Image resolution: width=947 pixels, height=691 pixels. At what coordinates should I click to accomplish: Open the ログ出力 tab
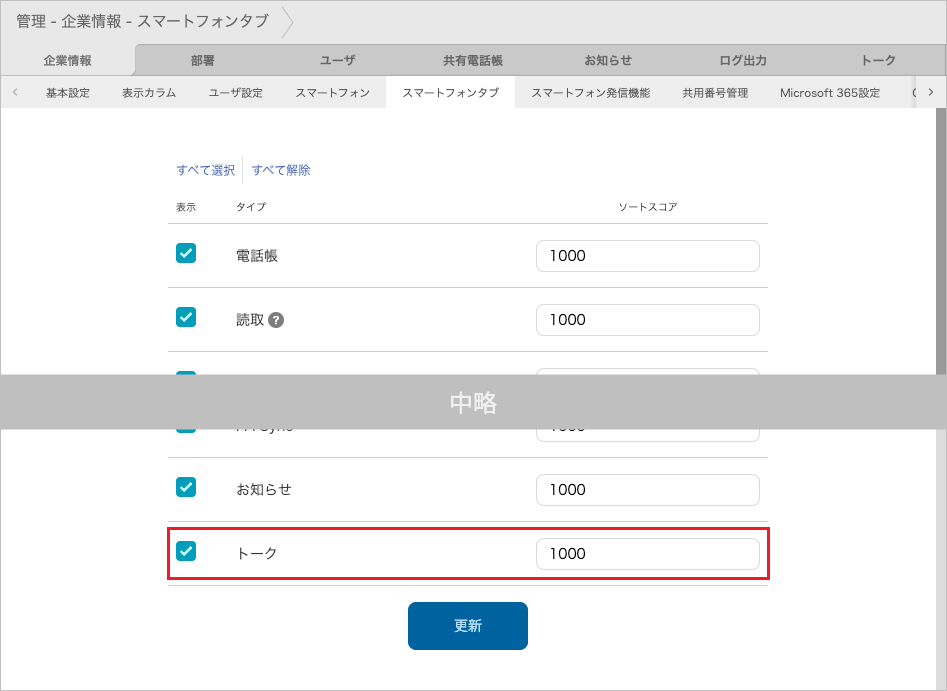[x=742, y=60]
